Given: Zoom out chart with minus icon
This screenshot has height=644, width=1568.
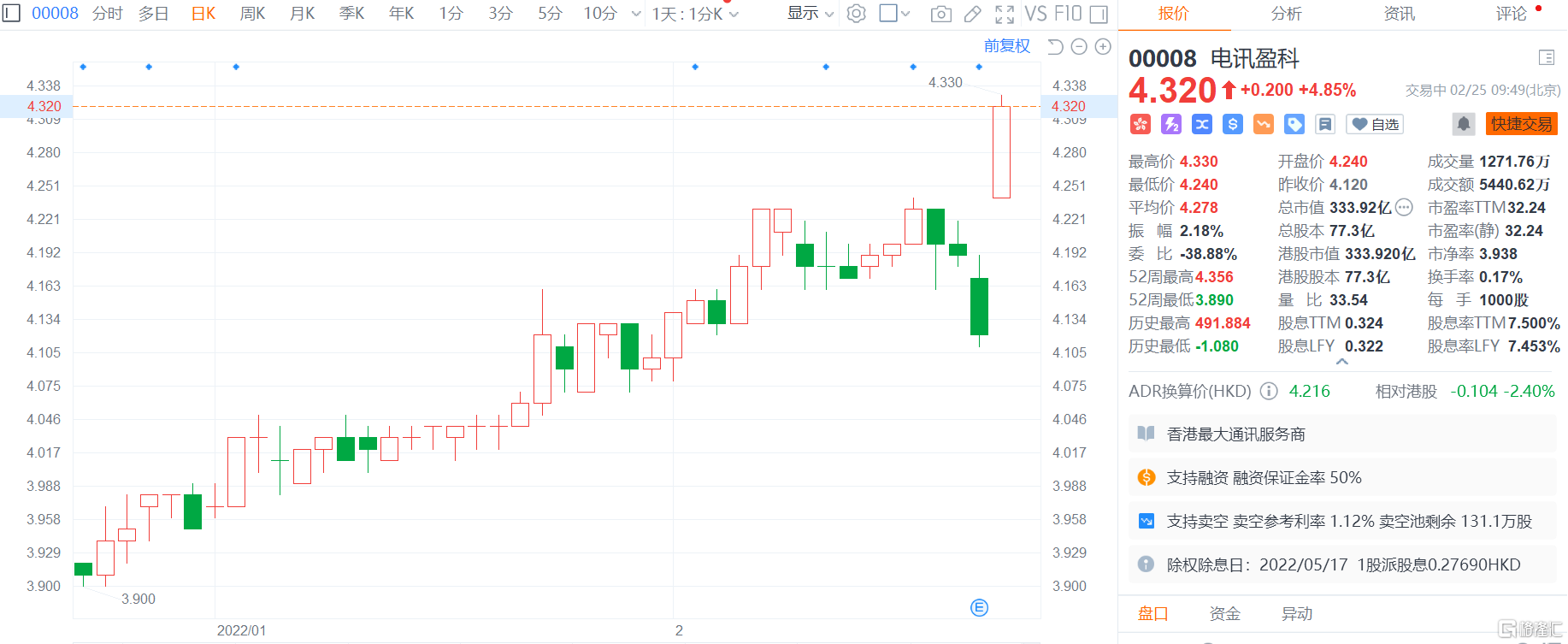Looking at the screenshot, I should click(x=1079, y=46).
